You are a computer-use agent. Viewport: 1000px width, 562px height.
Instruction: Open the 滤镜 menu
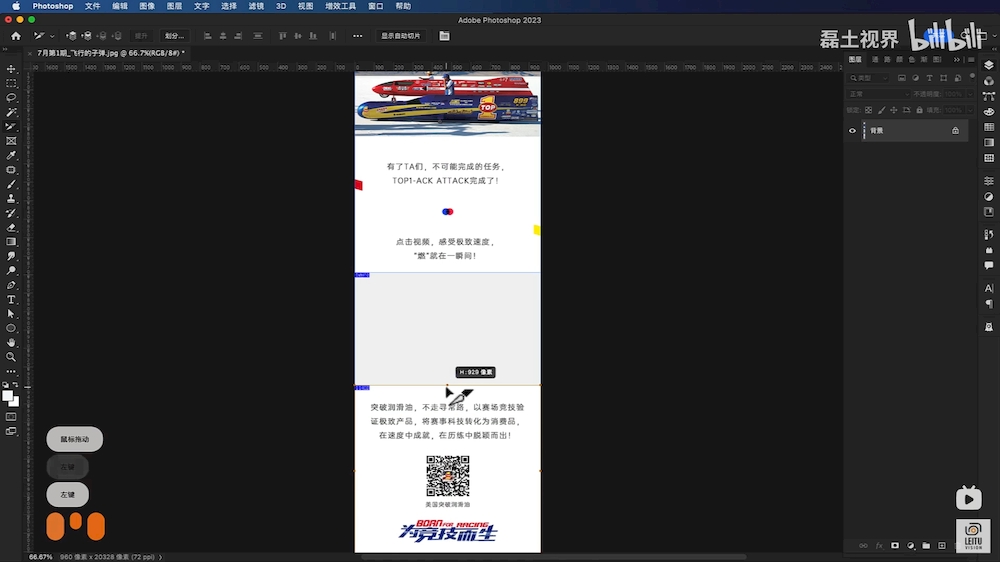coord(256,6)
